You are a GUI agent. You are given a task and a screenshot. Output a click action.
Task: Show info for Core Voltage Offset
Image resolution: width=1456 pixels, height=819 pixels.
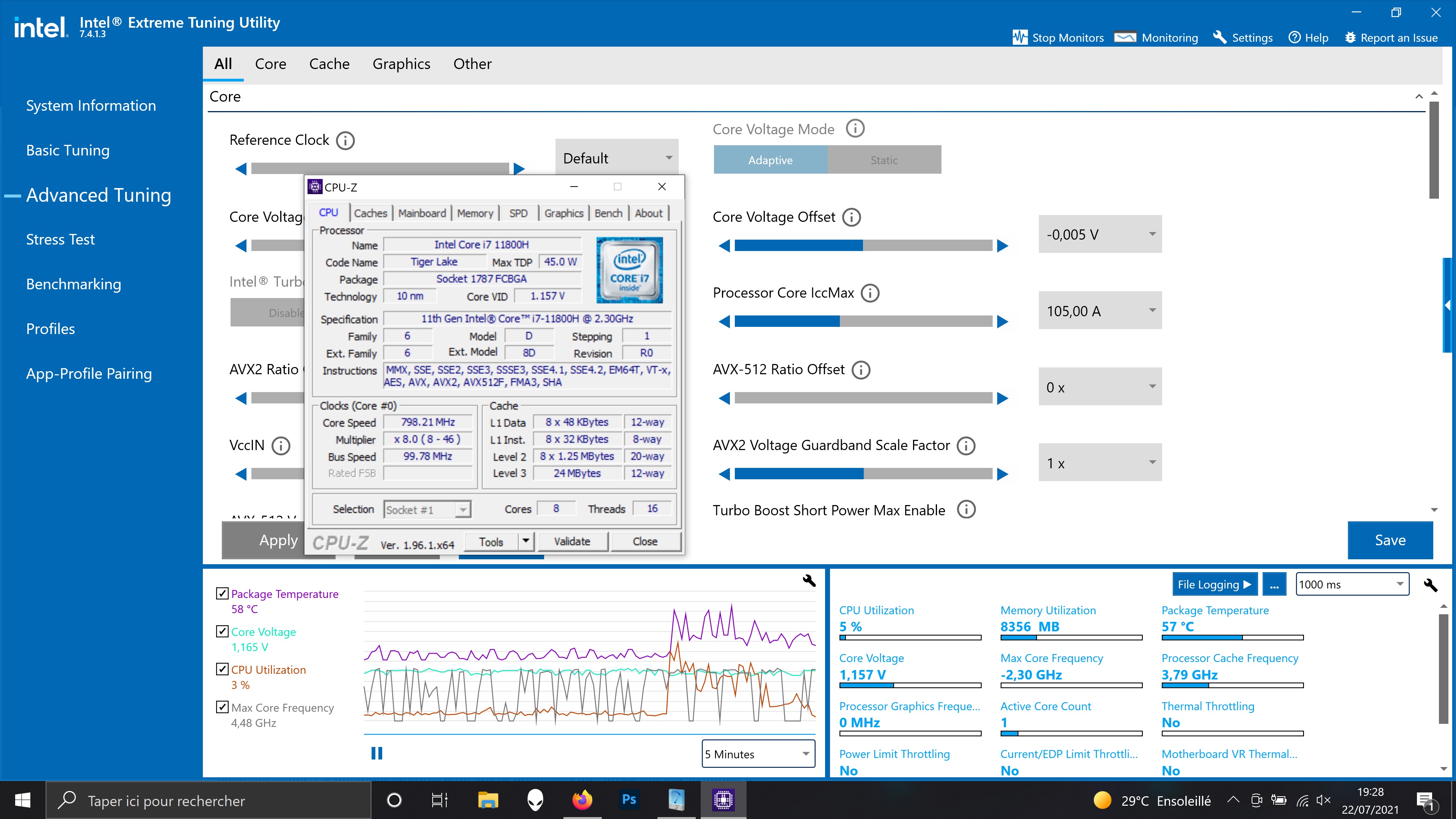click(851, 217)
